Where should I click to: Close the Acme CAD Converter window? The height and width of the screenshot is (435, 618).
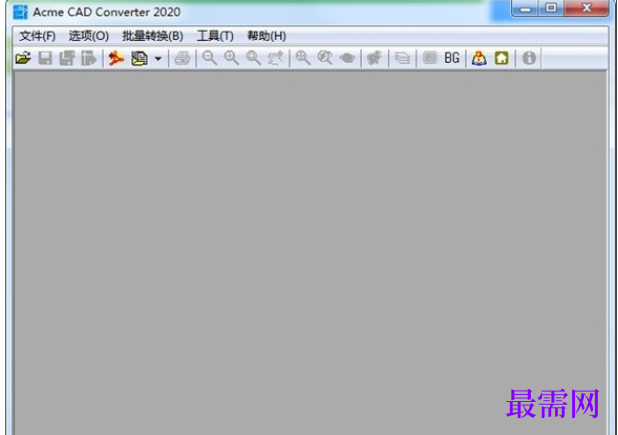[x=586, y=8]
